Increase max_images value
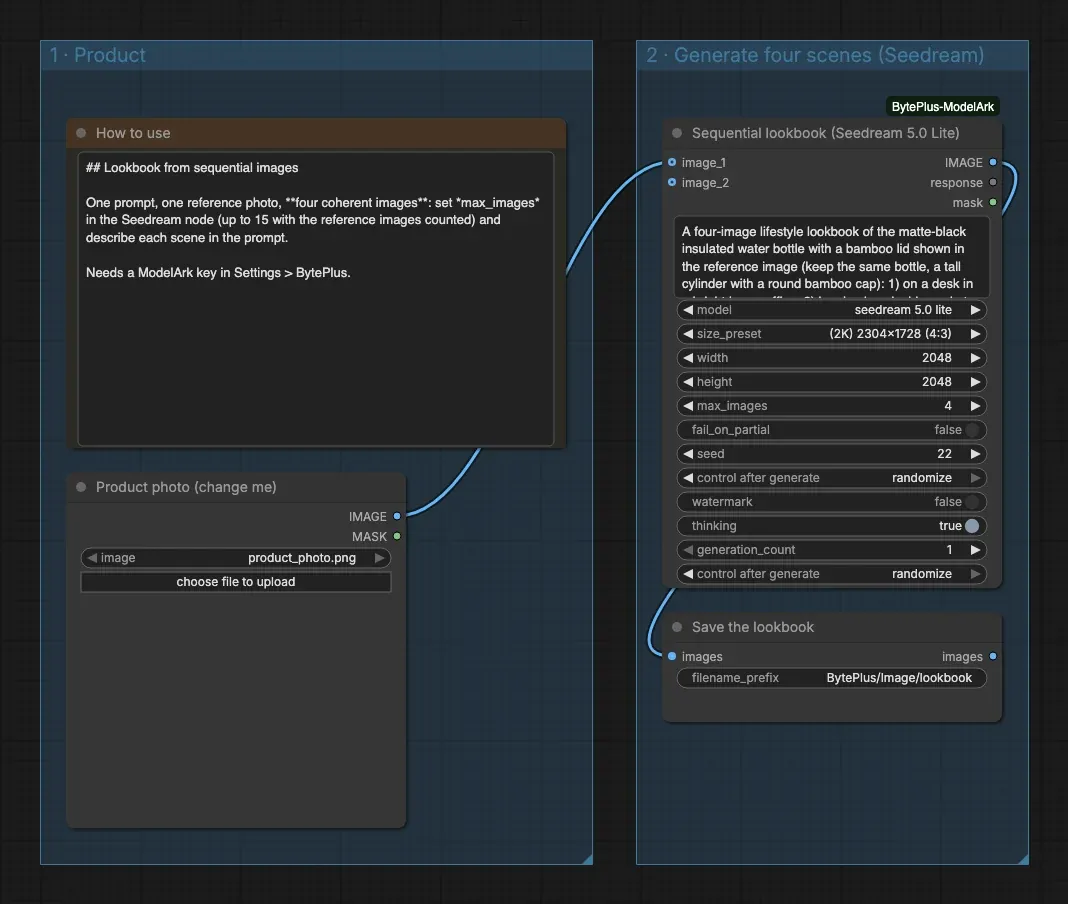This screenshot has height=904, width=1068. click(975, 406)
